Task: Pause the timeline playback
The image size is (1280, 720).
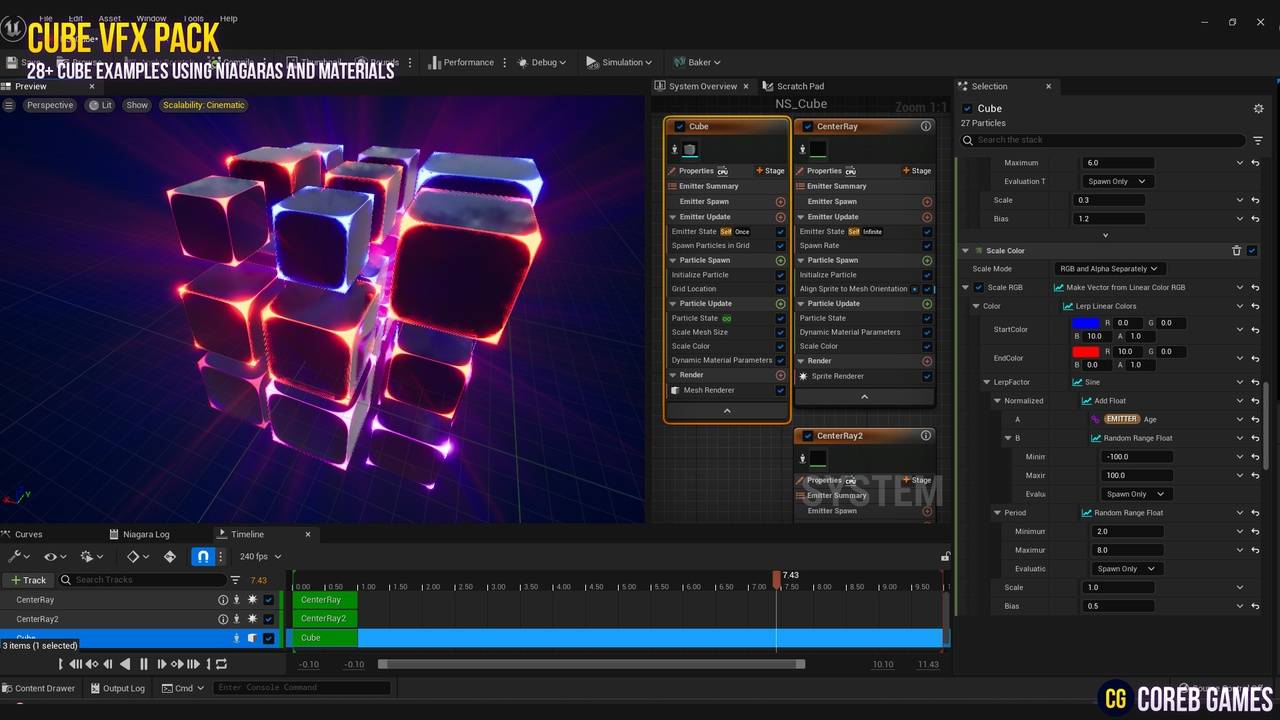Action: 143,664
